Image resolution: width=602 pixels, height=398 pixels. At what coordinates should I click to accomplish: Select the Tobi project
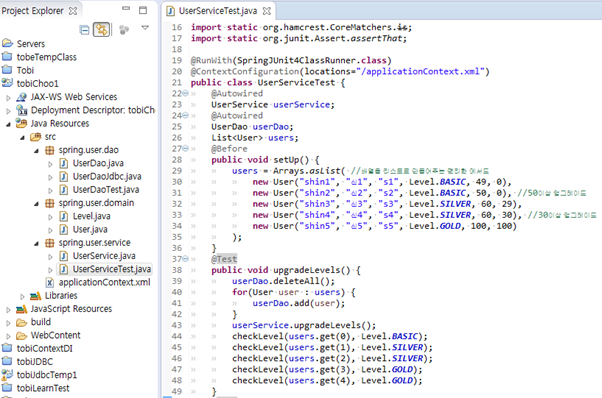point(25,70)
